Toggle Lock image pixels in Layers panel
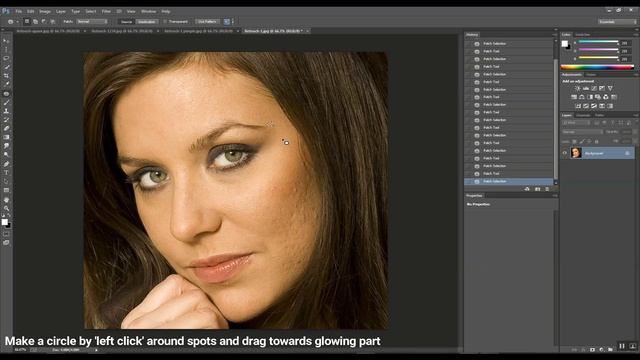640x360 pixels. pos(582,141)
